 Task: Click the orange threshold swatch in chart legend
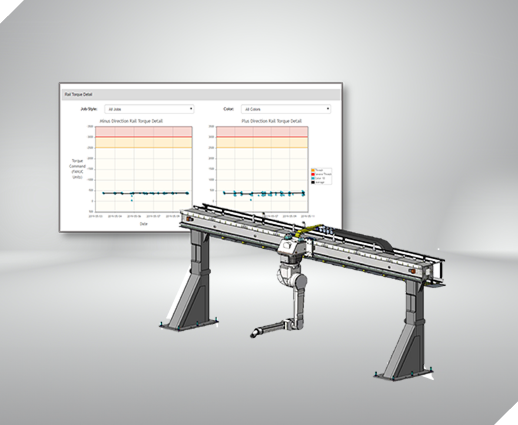click(313, 170)
